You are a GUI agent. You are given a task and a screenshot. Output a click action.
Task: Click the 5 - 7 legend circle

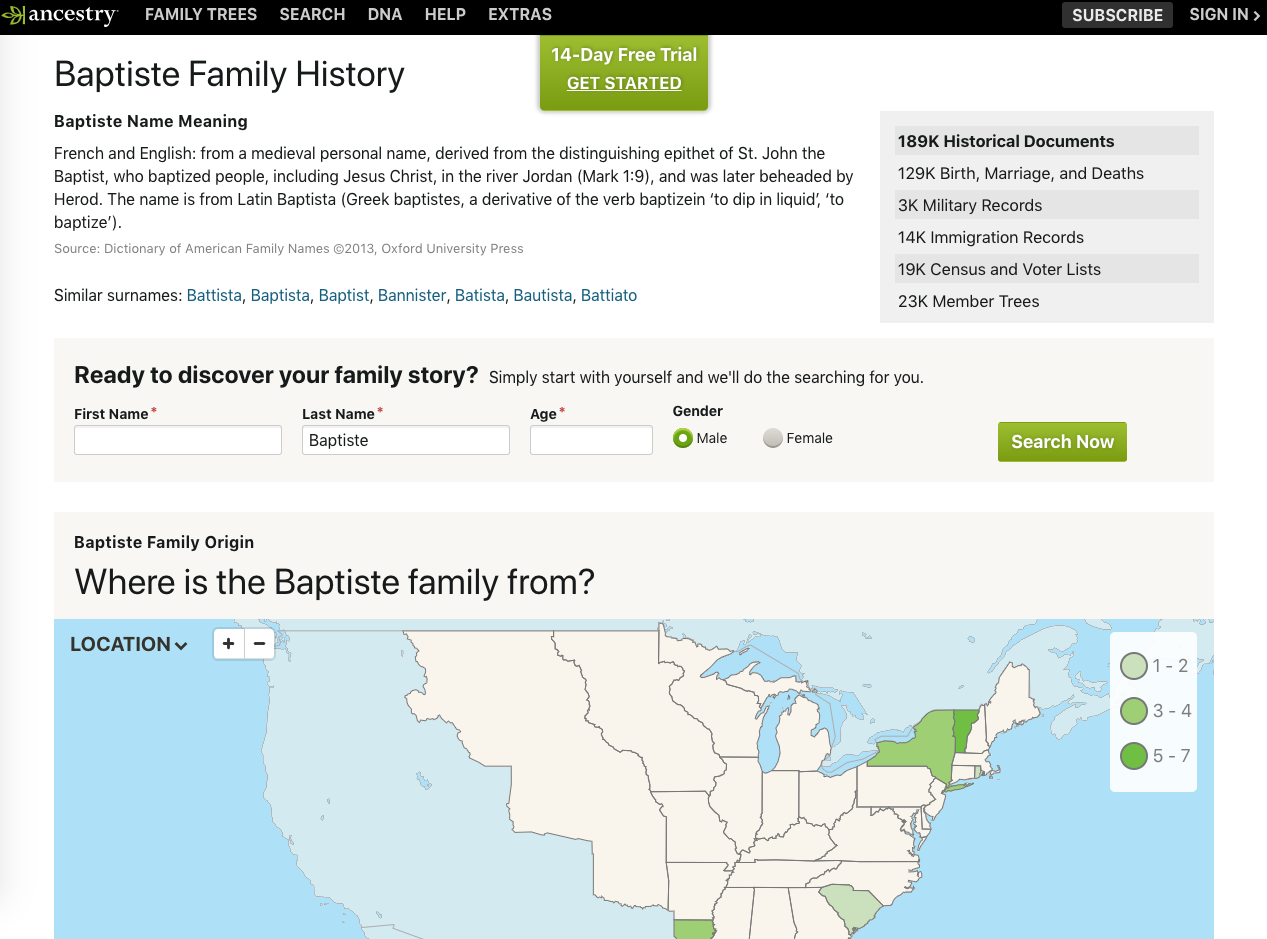(1133, 756)
